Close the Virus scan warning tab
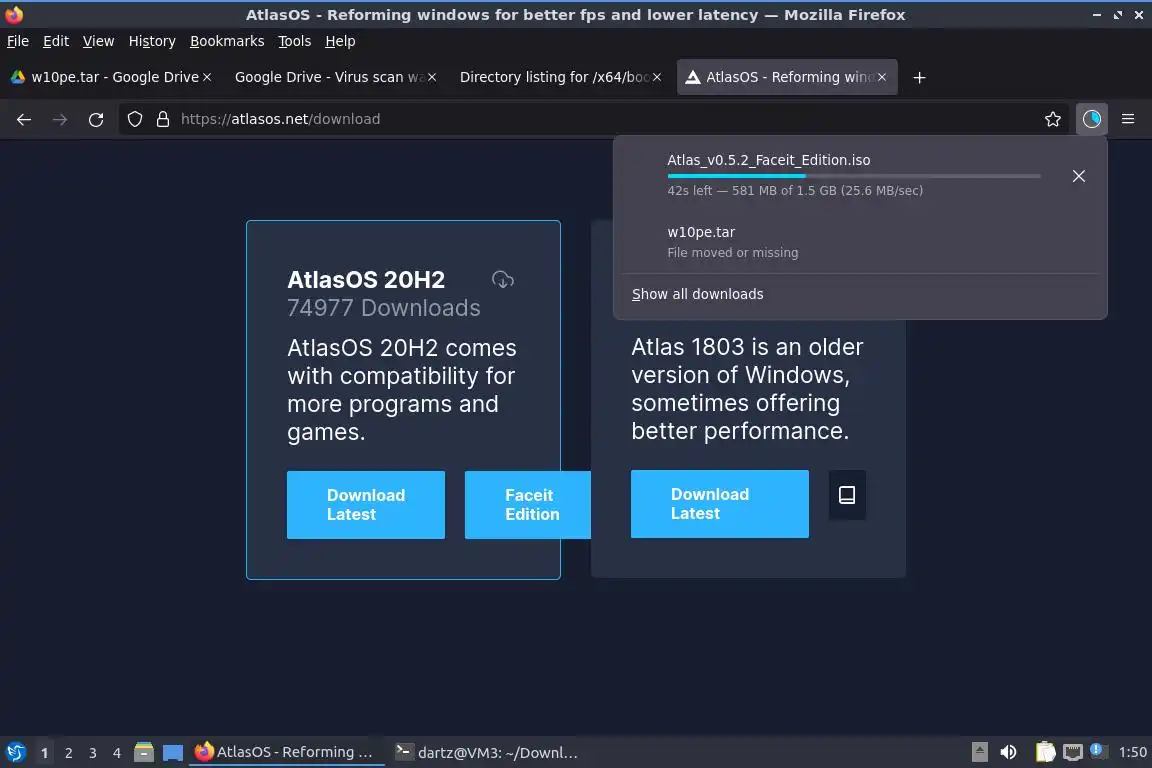The width and height of the screenshot is (1152, 768). point(432,77)
